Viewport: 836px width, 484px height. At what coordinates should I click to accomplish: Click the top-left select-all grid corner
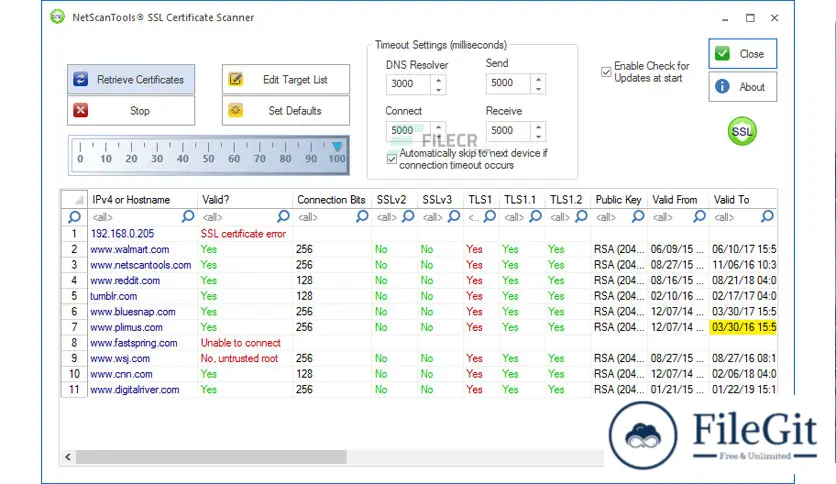(x=75, y=199)
